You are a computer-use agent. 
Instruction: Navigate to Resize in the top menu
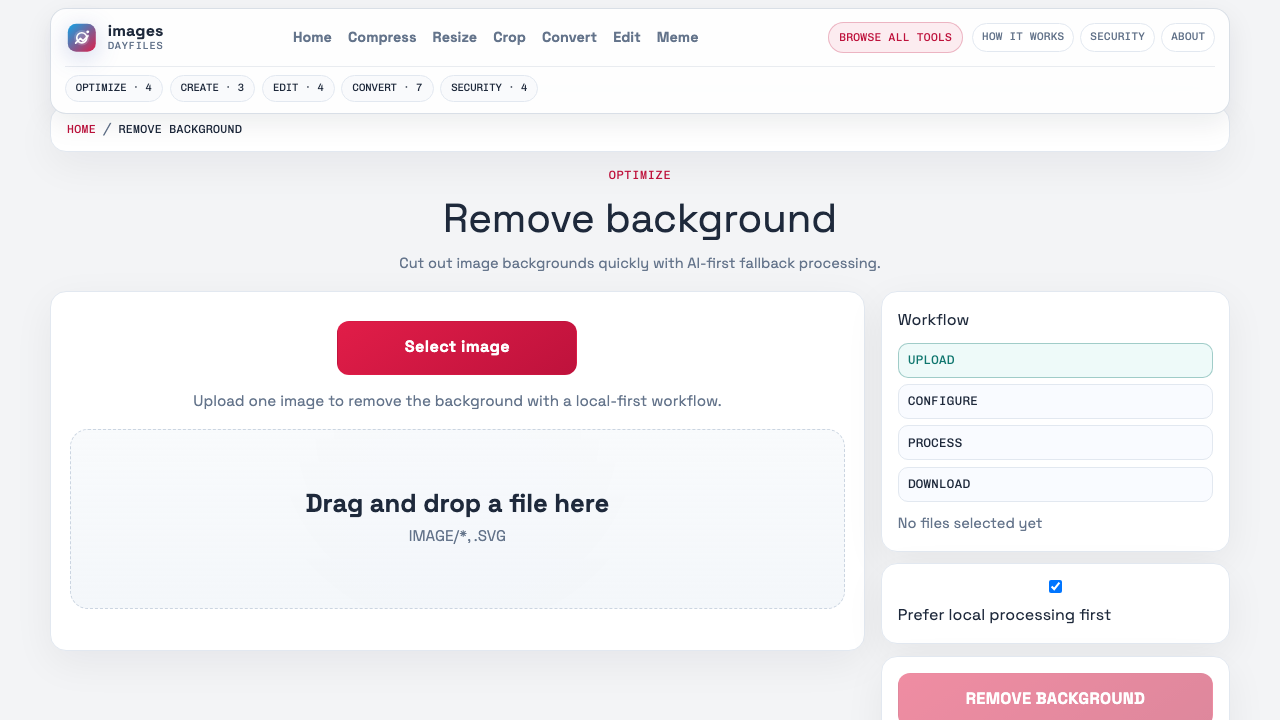coord(454,37)
